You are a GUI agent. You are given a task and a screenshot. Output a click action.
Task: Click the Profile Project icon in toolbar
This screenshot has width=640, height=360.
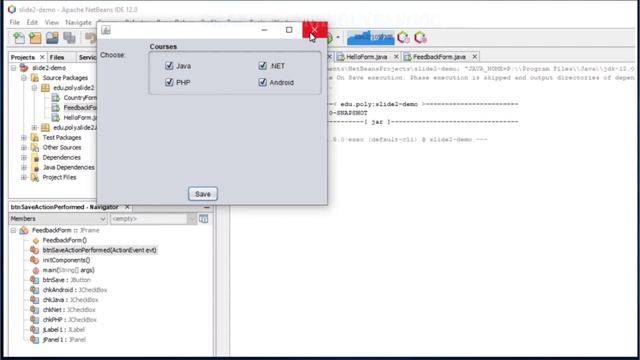click(x=403, y=38)
